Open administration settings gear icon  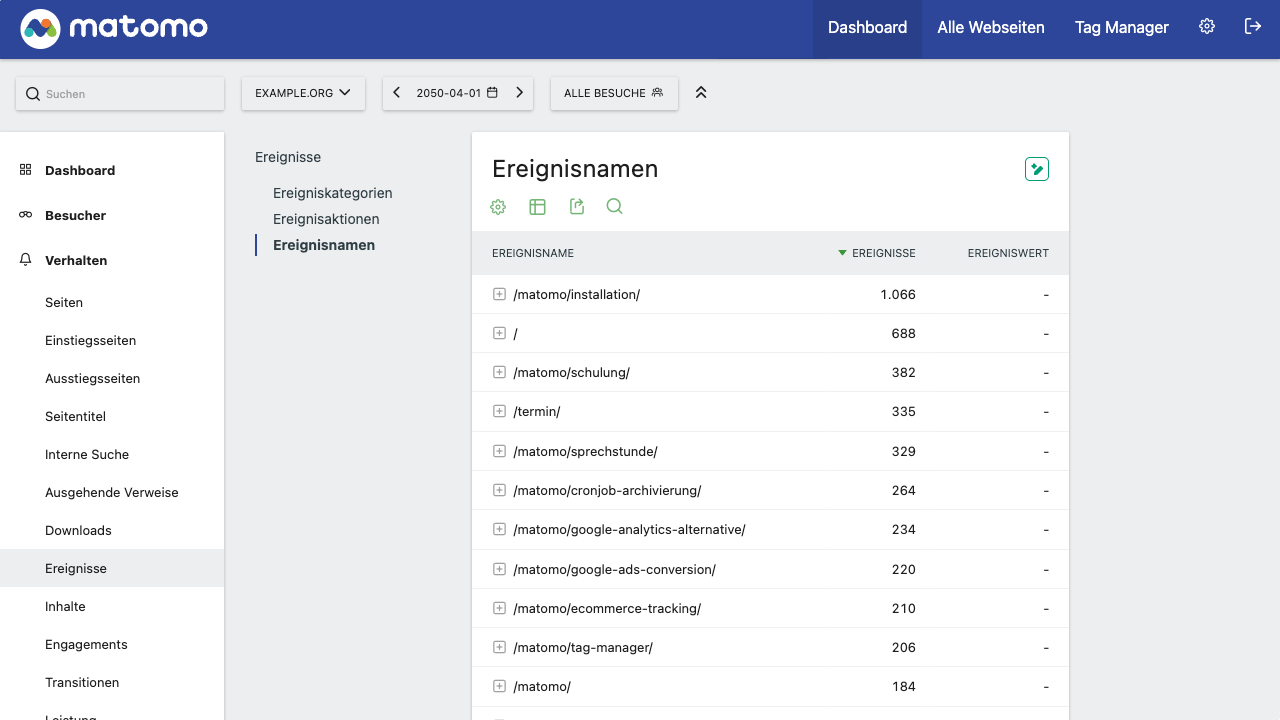1207,27
